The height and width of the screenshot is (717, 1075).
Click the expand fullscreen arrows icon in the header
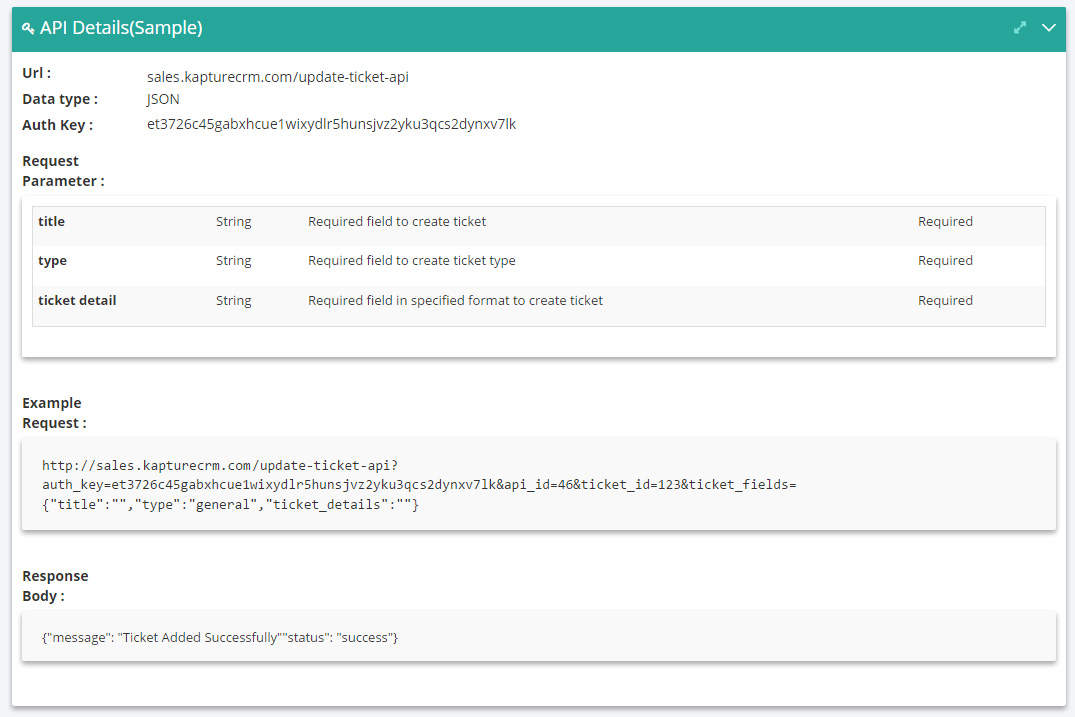click(1020, 27)
